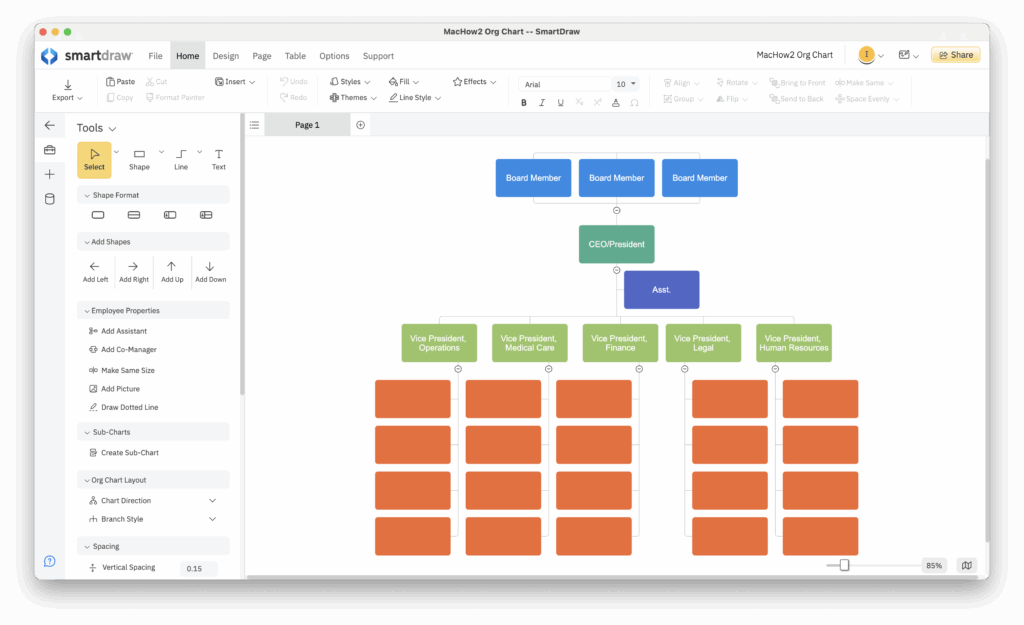Image resolution: width=1024 pixels, height=625 pixels.
Task: Choose the picture-with-rows shape format
Action: 206,215
